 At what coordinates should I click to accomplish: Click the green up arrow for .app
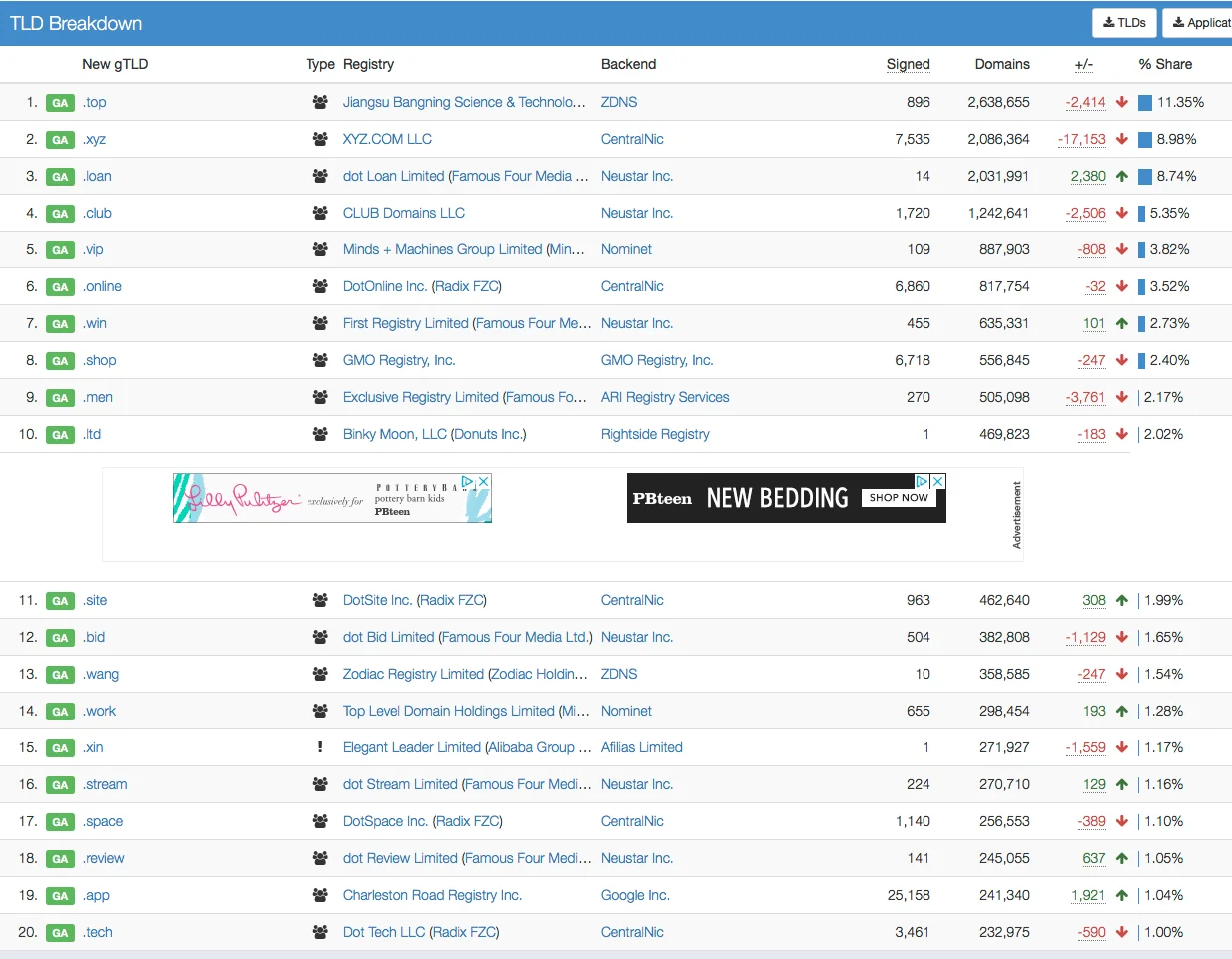[x=1122, y=895]
